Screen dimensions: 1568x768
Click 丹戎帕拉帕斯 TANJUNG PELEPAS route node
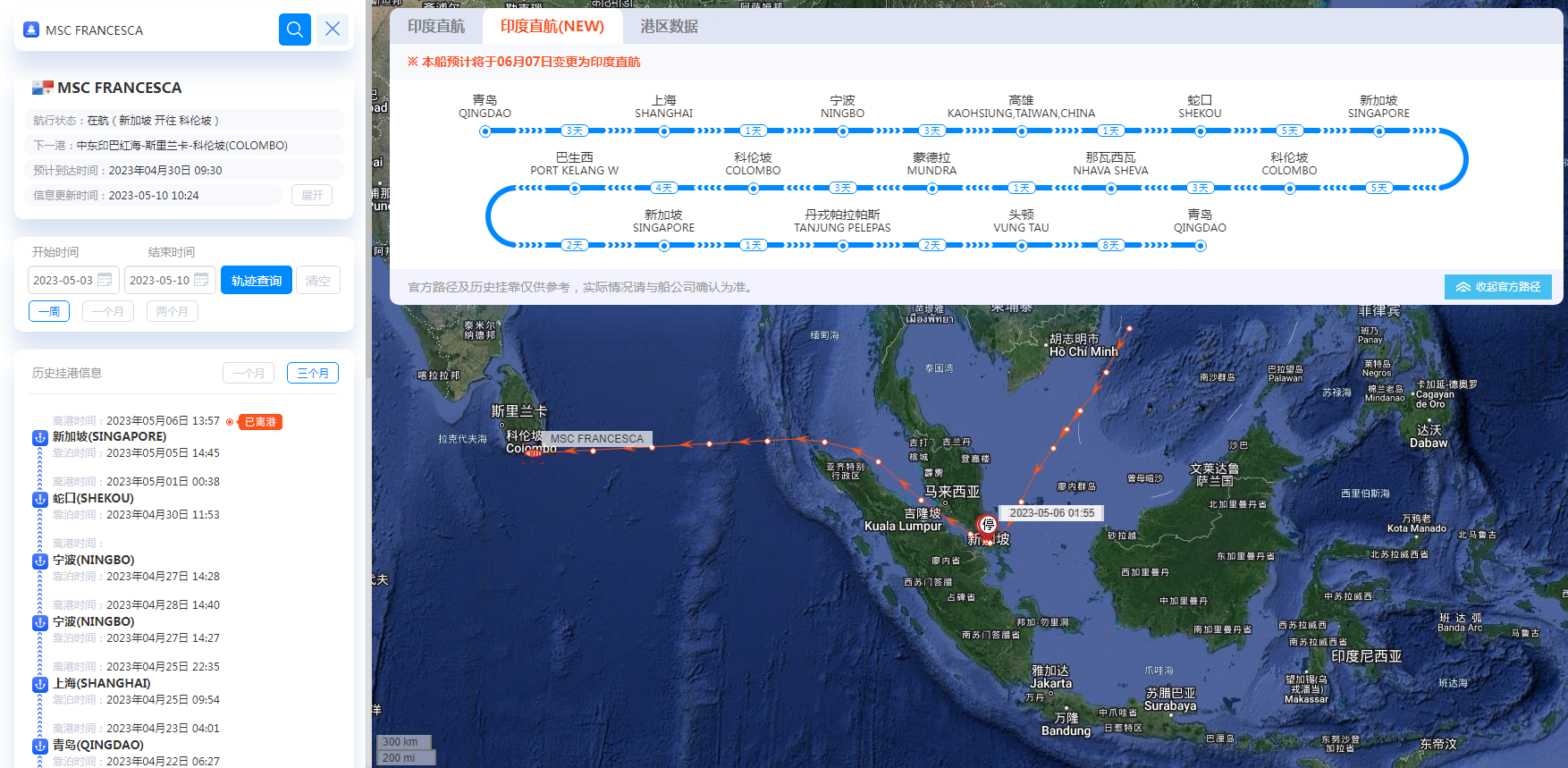point(843,246)
